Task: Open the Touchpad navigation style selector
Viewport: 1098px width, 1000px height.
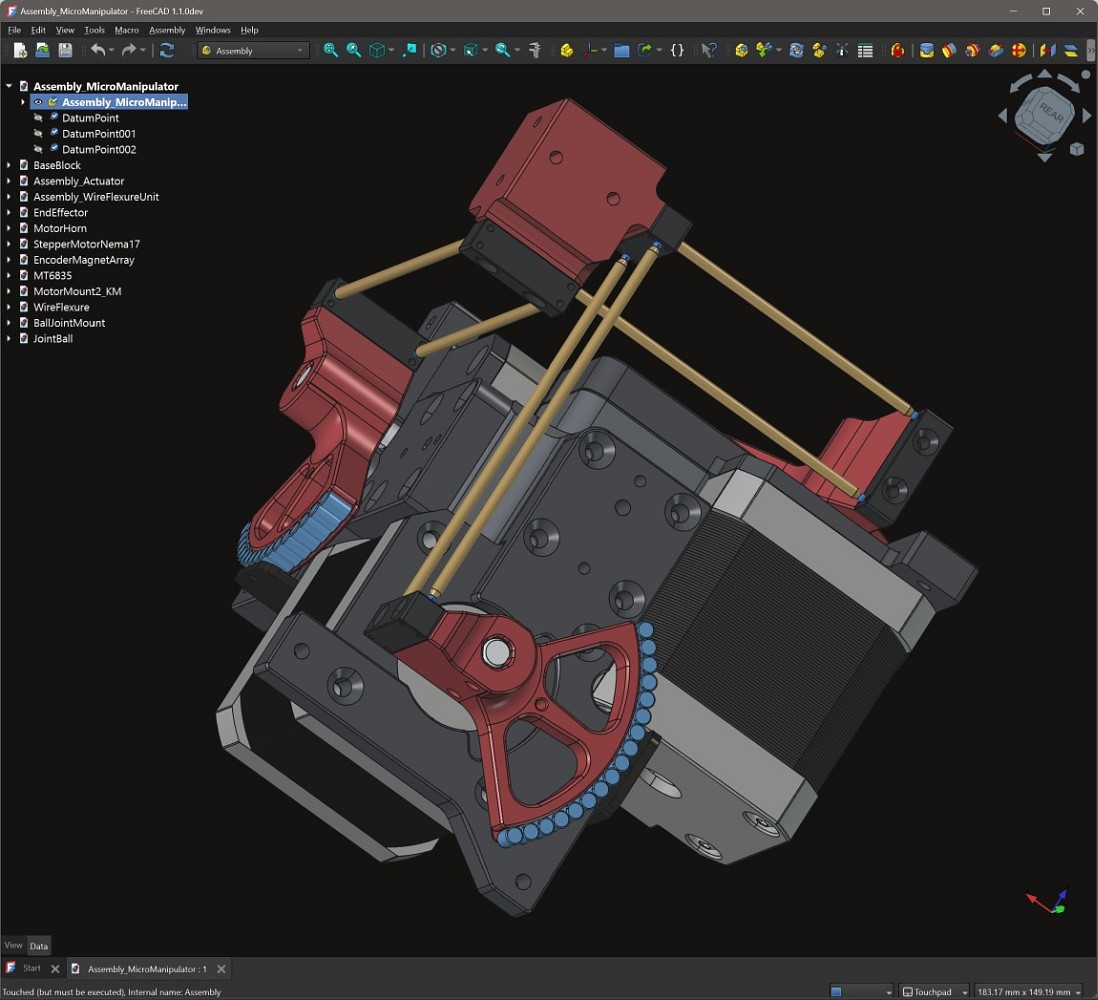Action: point(935,992)
